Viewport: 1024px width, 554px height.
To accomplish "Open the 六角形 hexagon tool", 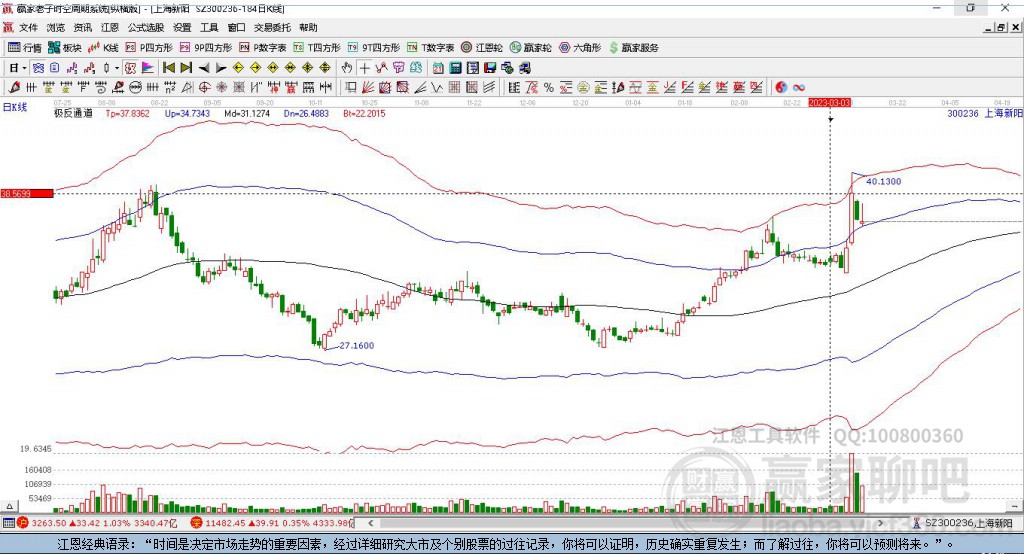I will pos(580,48).
